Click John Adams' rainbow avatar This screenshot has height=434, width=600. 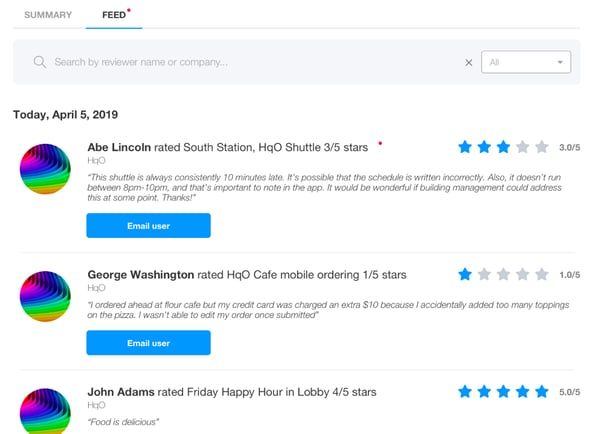point(45,411)
